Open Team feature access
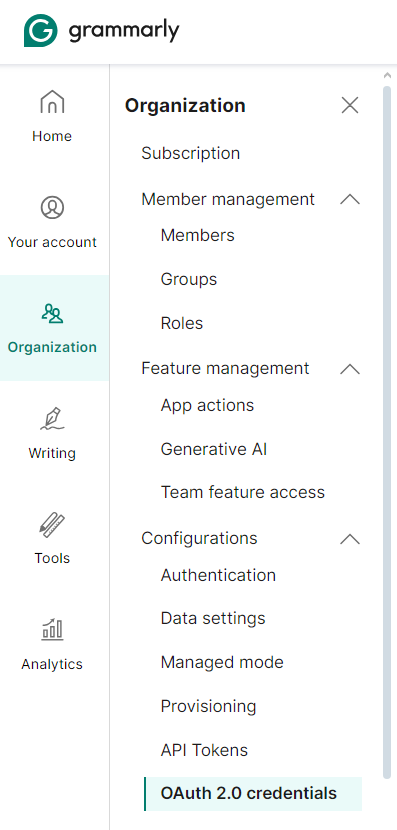 (243, 492)
